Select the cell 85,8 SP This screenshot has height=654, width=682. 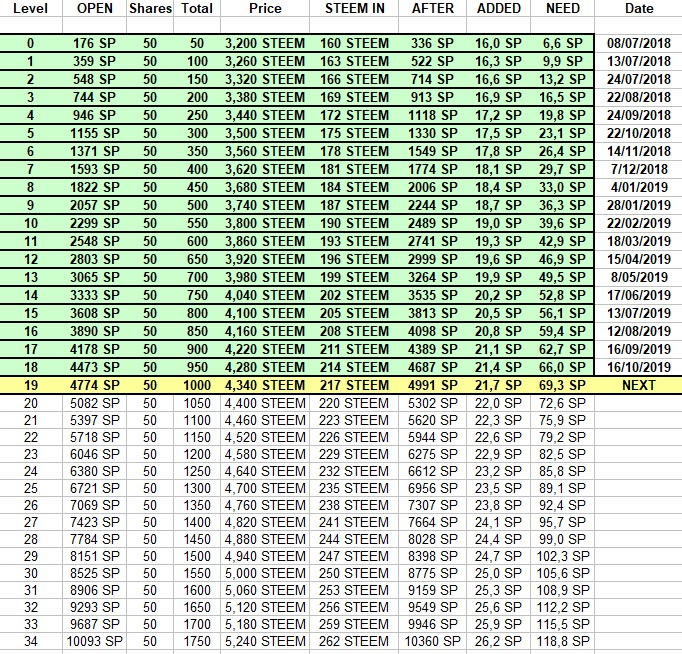(x=562, y=471)
